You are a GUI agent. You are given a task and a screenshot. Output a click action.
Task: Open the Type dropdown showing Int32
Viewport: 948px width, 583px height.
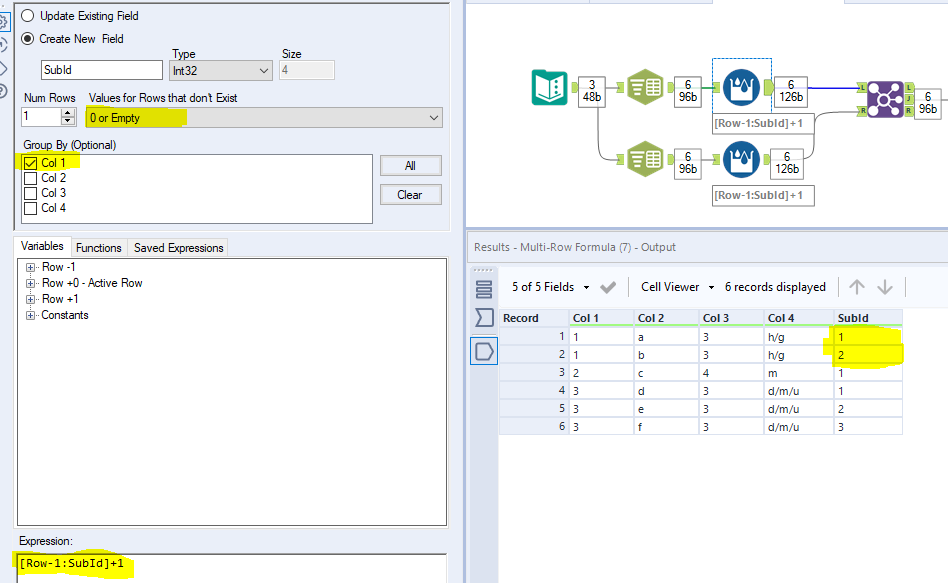click(221, 70)
